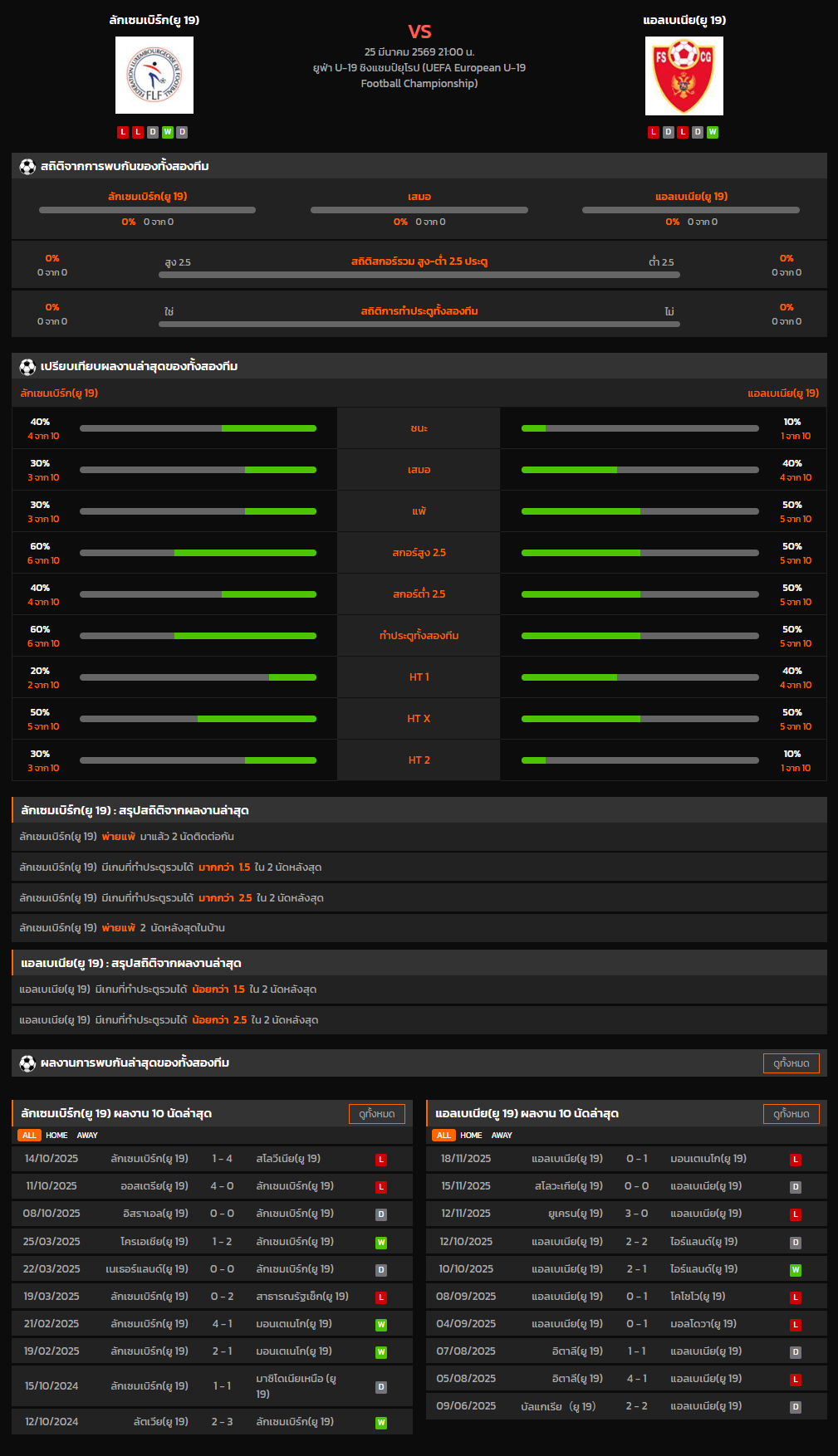The width and height of the screenshot is (838, 1456).
Task: Click the 21/02/2025 Luxembourg 4-1 match row
Action: (x=212, y=1324)
